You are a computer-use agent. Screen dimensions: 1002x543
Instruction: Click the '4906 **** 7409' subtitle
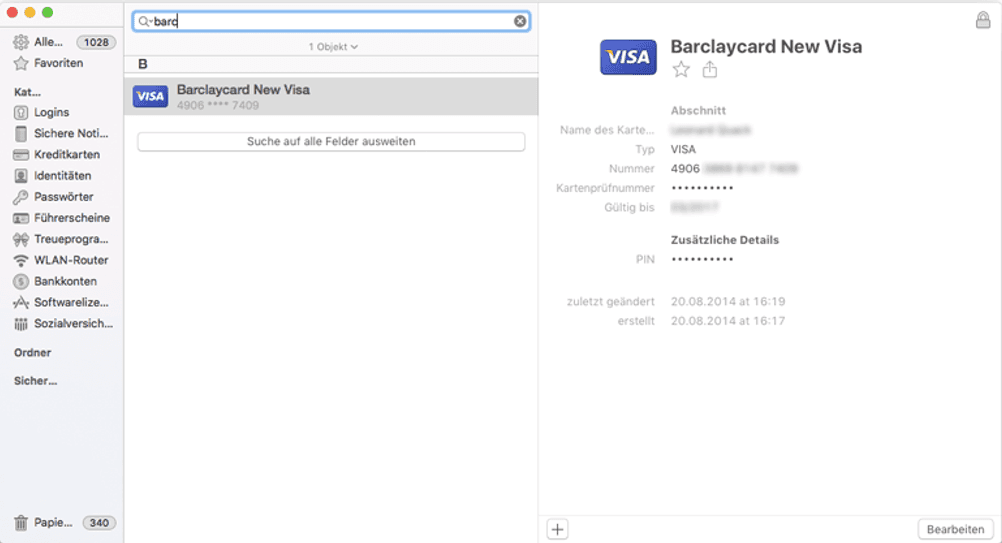pos(218,105)
